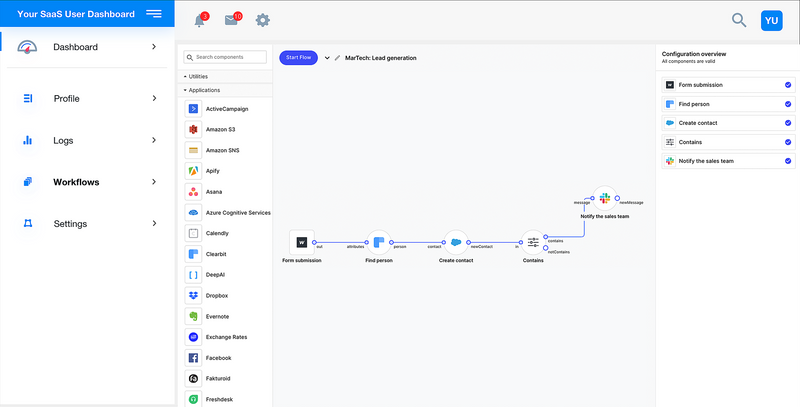Click the pencil edit icon beside flow name

click(x=337, y=58)
